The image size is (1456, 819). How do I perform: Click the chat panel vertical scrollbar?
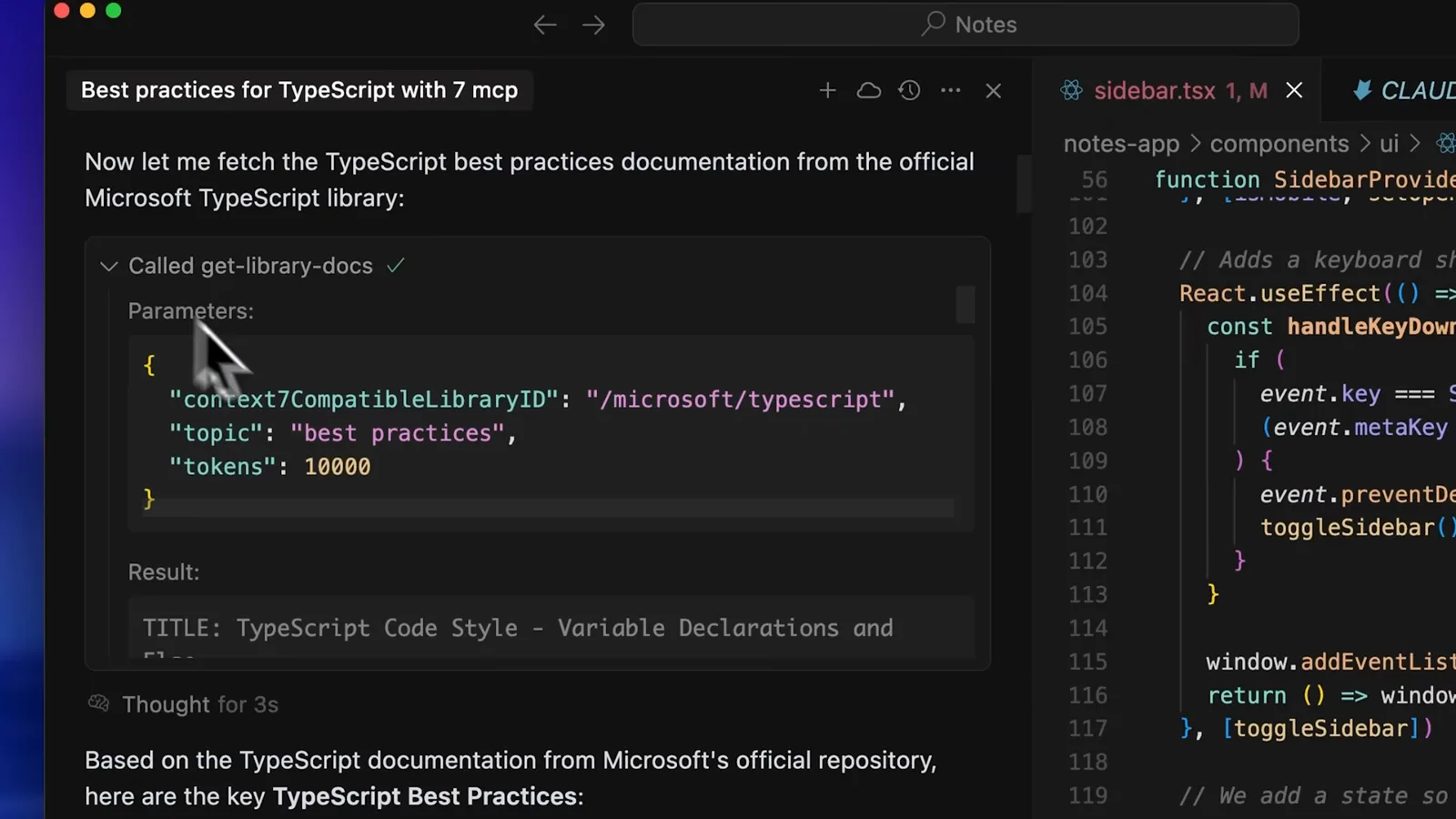tap(1023, 183)
